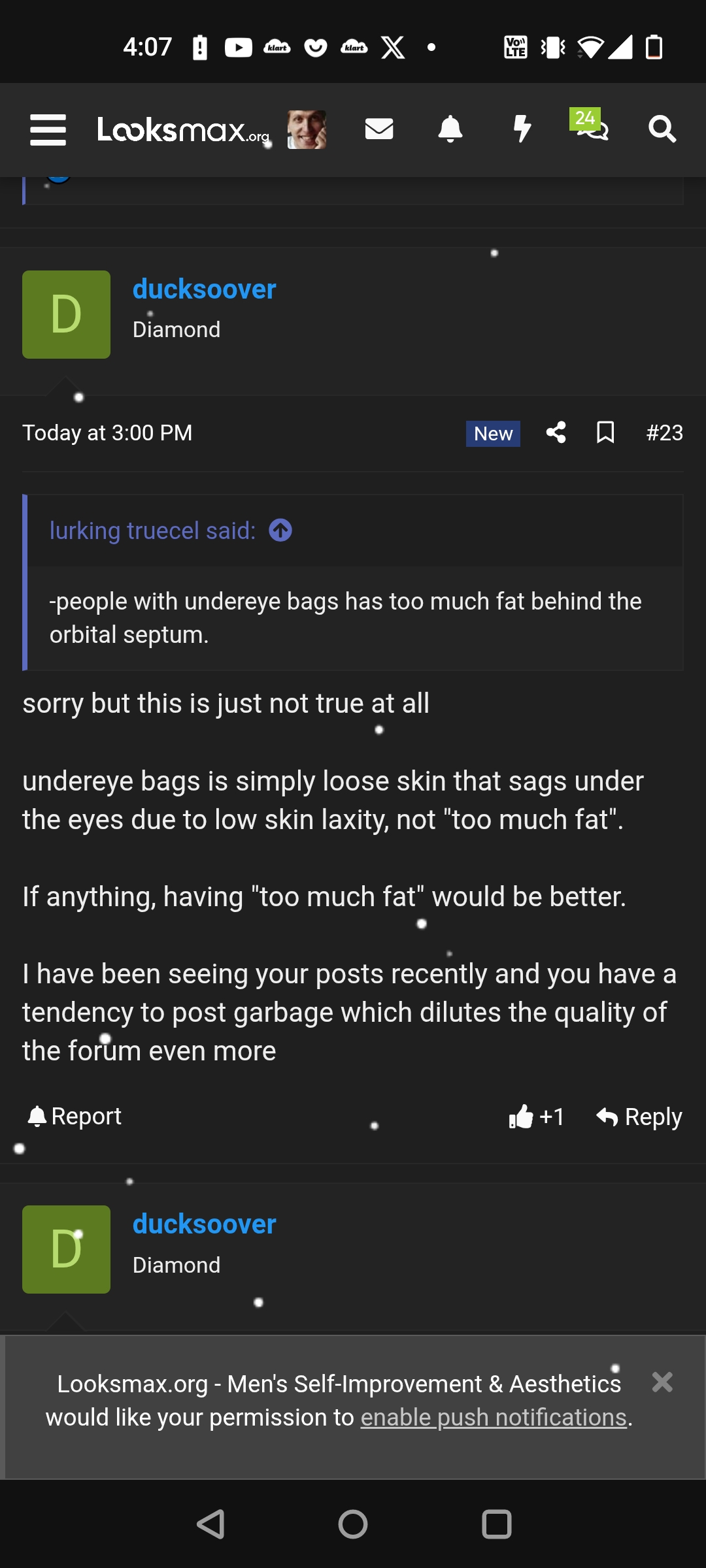Share post #23 using the share icon
The image size is (706, 1568).
tap(556, 433)
